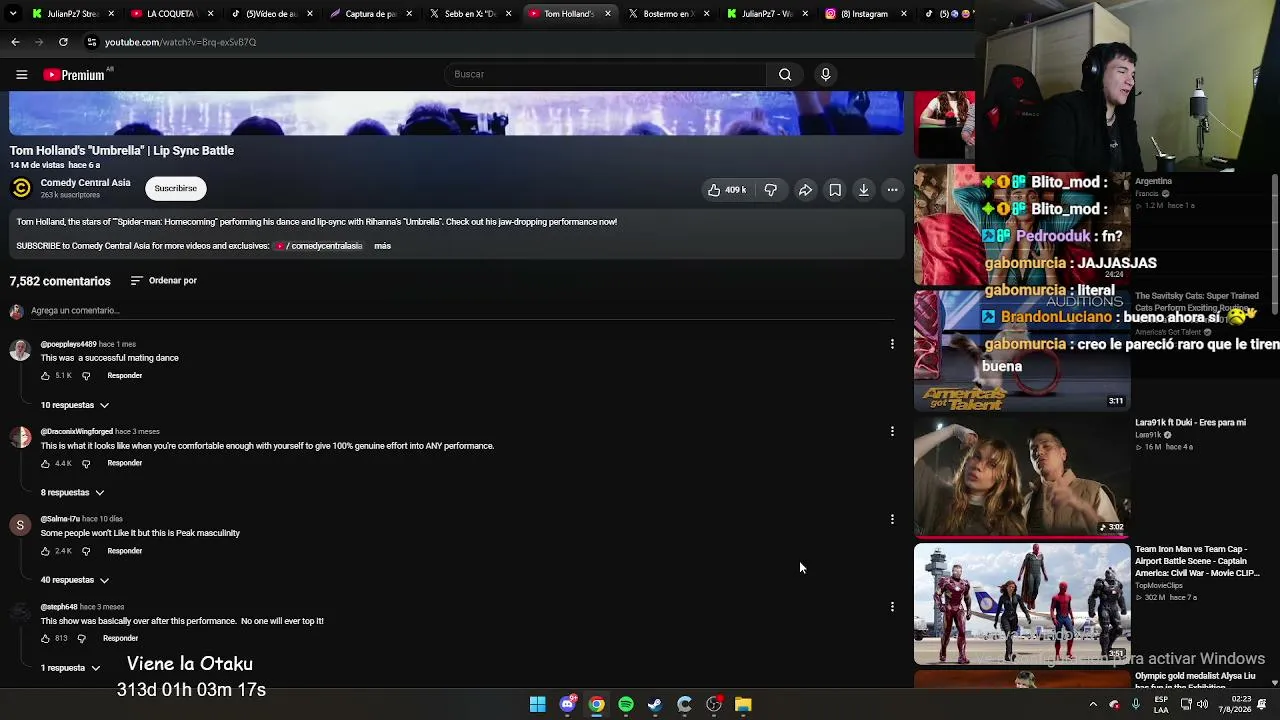Open America's Got Talent Savitsky Cats thumbnail

click(1022, 351)
